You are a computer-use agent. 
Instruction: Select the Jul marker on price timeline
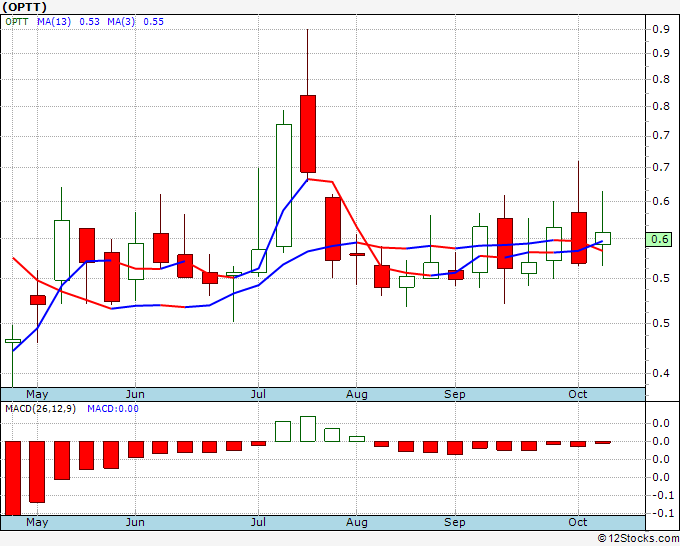(x=258, y=394)
